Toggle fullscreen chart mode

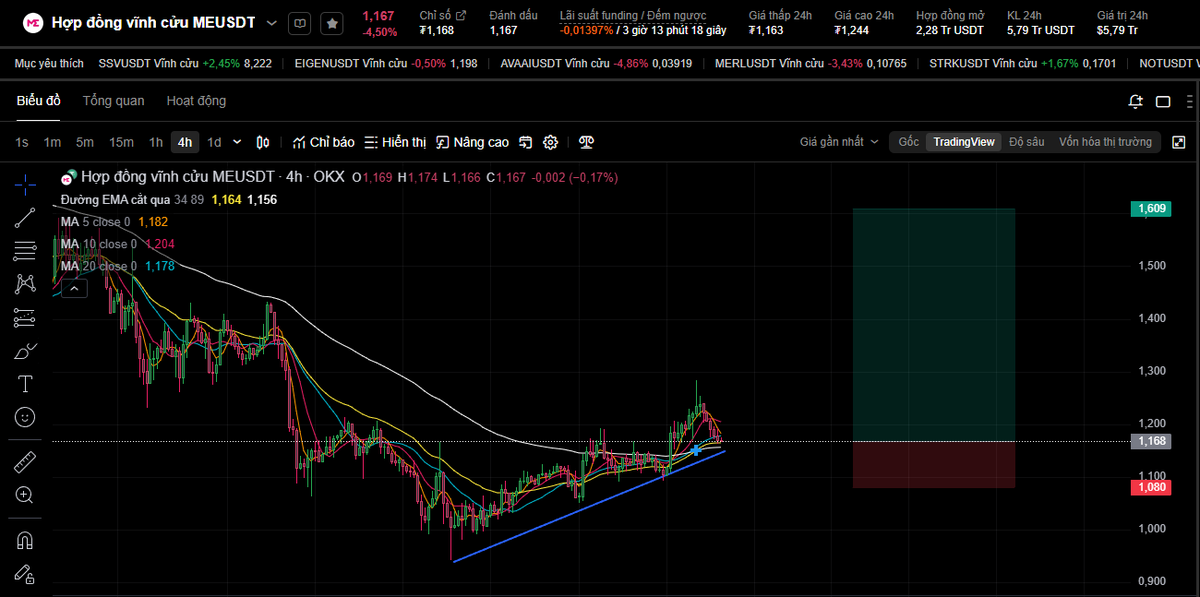click(x=1179, y=142)
